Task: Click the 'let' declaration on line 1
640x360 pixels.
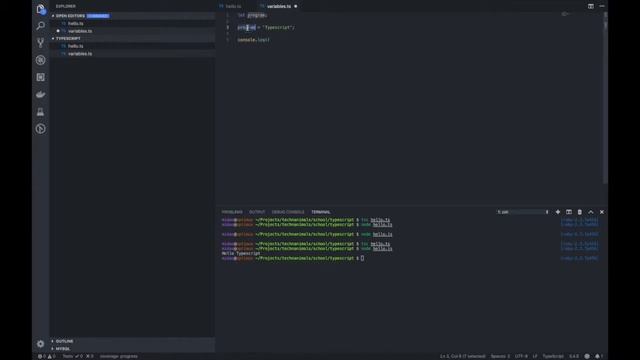Action: coord(241,16)
